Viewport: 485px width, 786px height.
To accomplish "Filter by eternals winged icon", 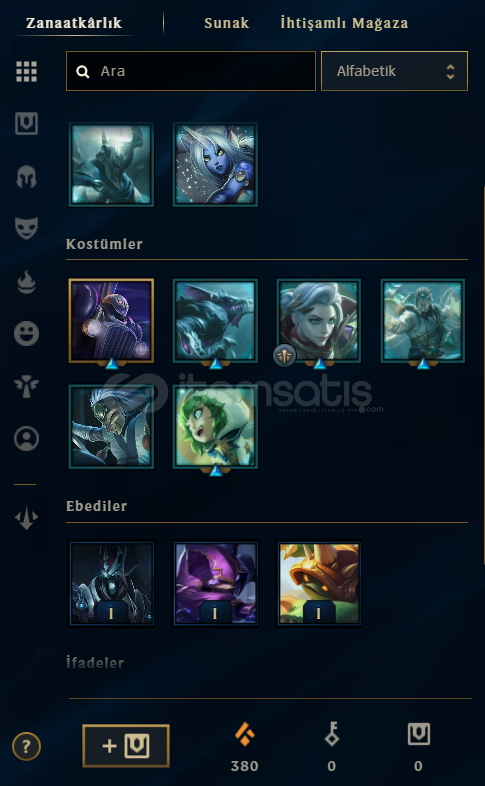I will pos(26,386).
